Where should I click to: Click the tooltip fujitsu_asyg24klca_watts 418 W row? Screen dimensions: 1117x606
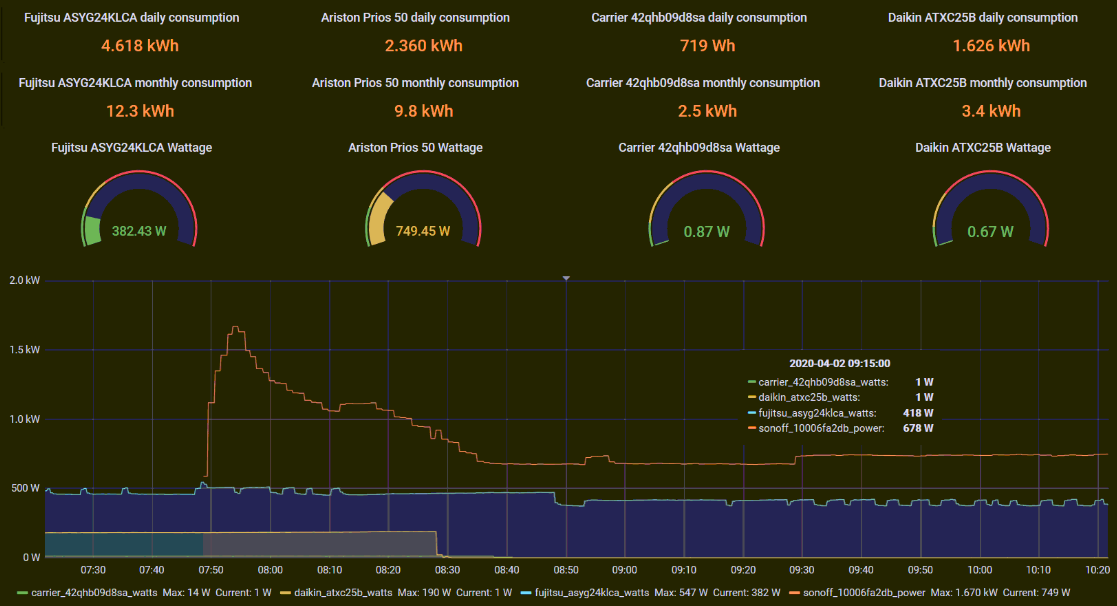(841, 413)
